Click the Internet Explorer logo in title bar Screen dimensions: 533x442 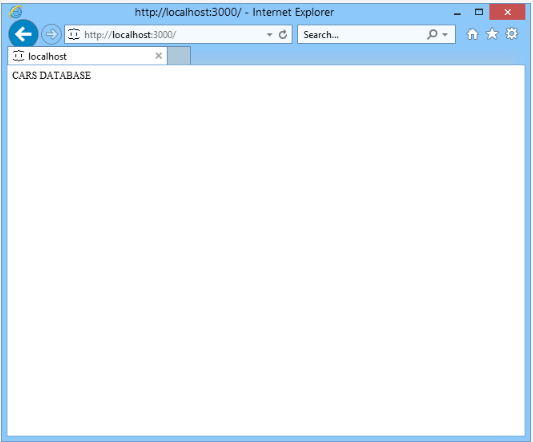(x=15, y=12)
